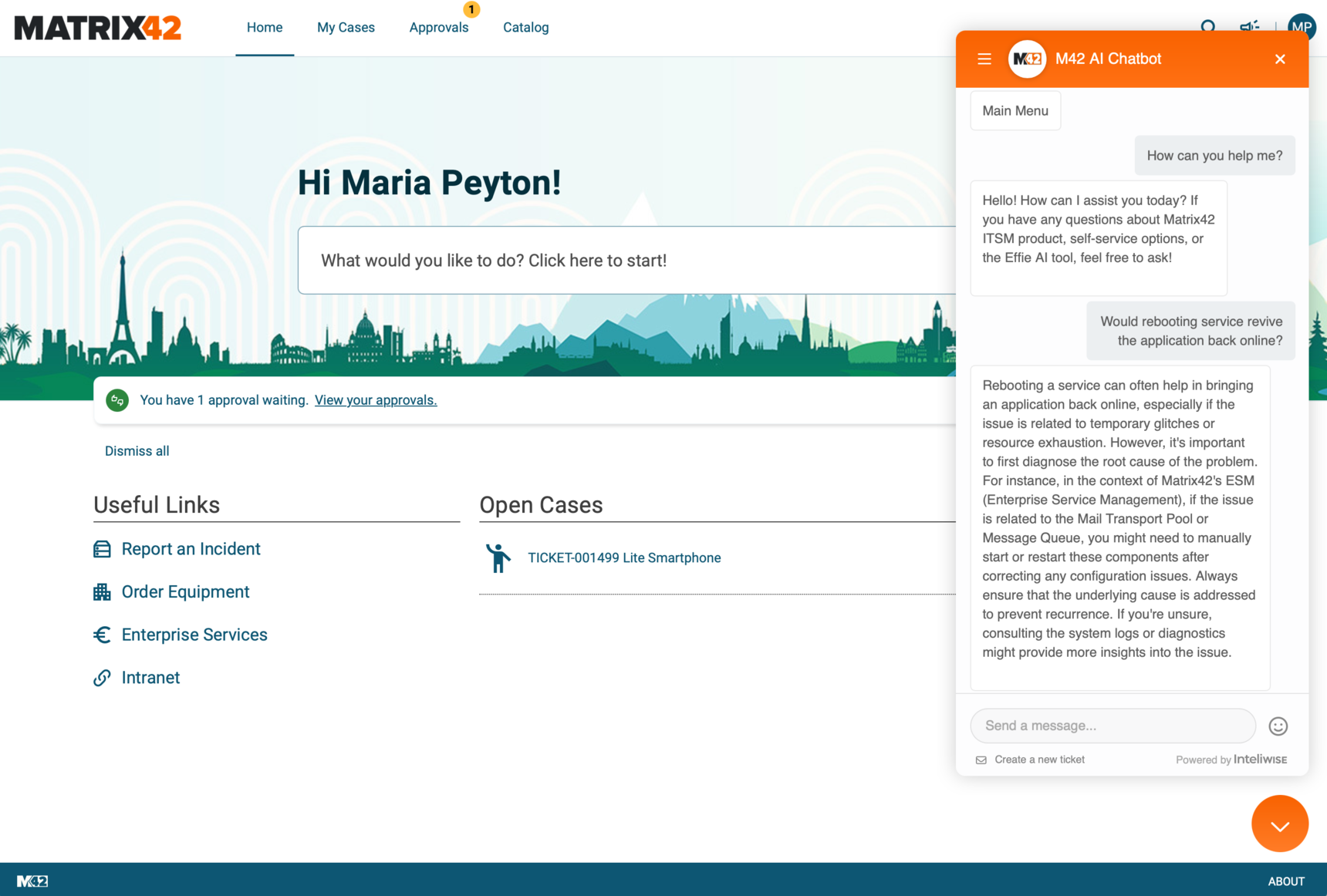
Task: Switch to the Approvals tab
Action: [x=439, y=28]
